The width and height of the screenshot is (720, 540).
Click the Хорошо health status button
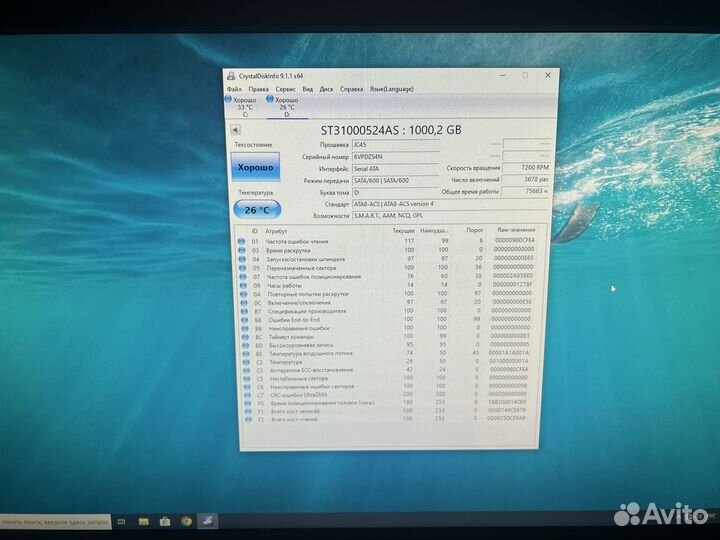[x=255, y=167]
